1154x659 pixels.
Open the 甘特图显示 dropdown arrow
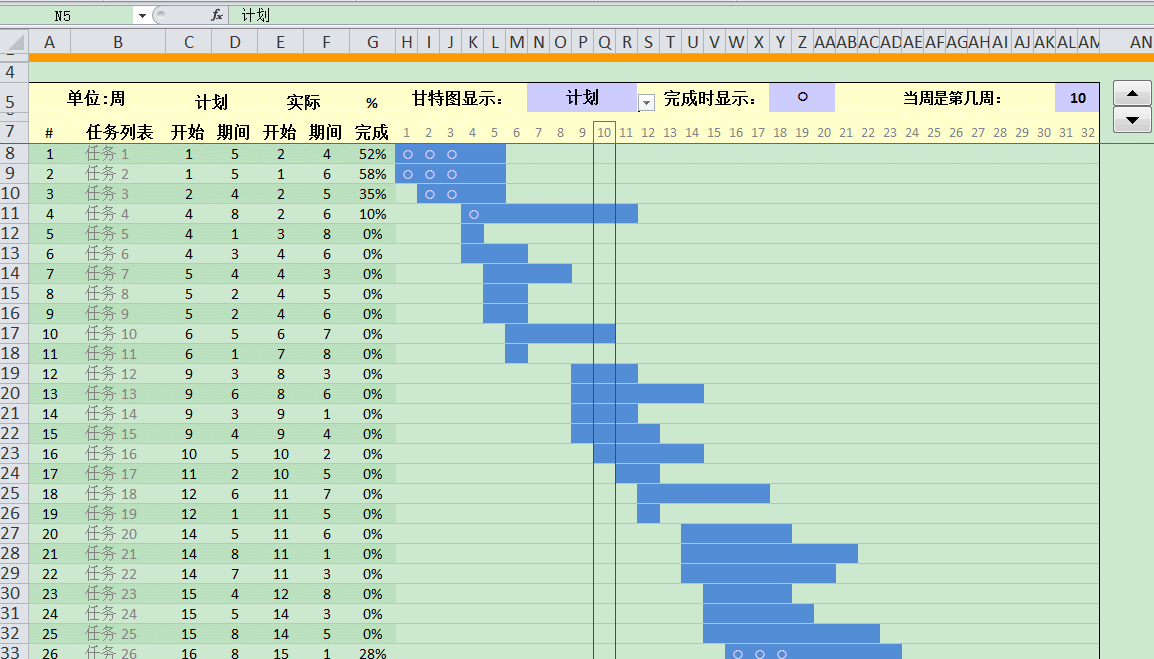pos(646,103)
